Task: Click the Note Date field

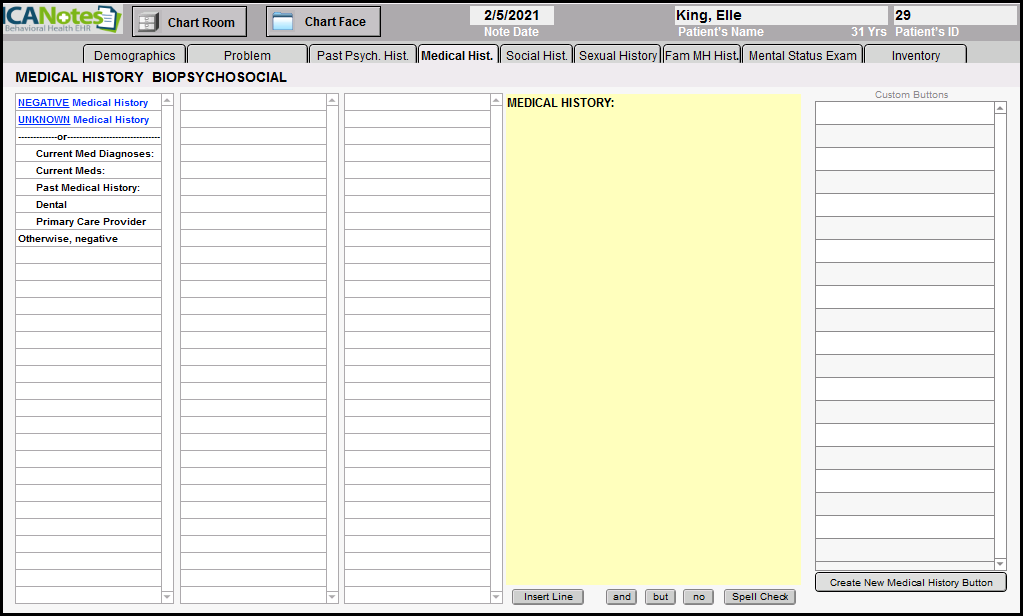Action: click(511, 16)
